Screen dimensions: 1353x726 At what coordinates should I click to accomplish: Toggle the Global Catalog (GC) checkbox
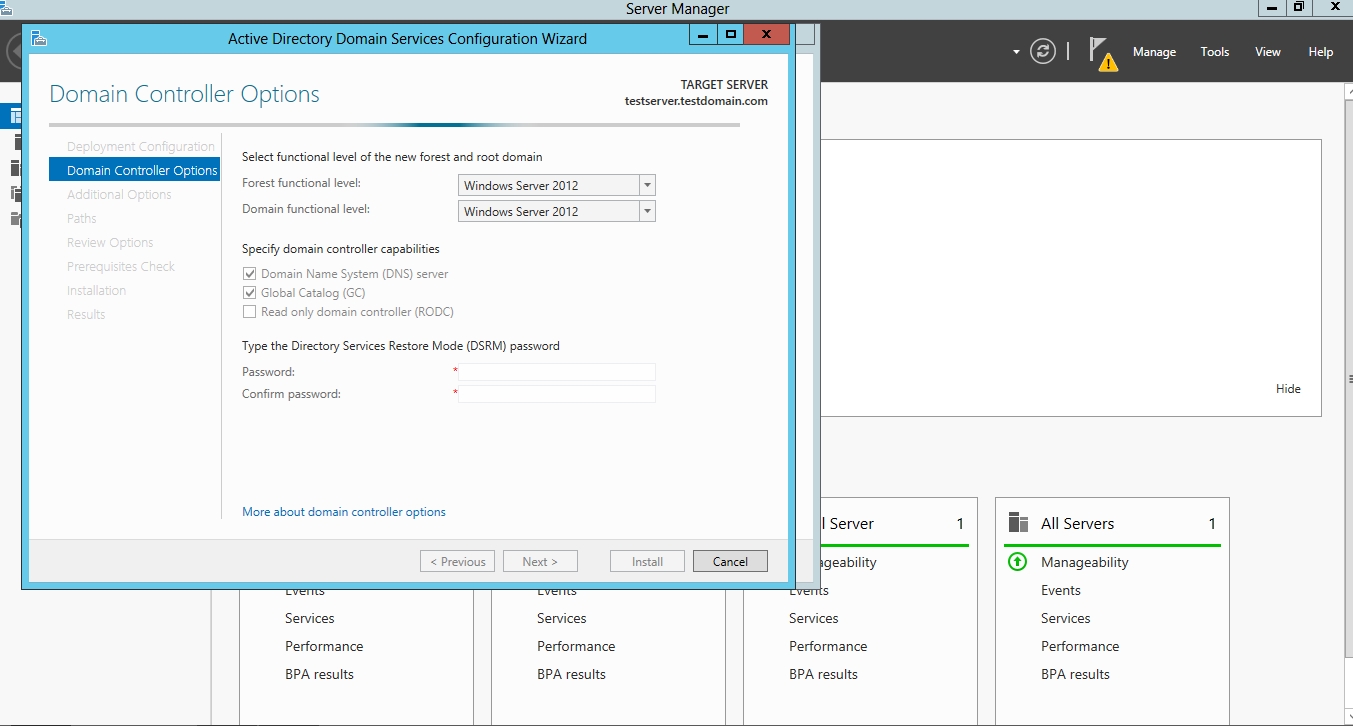pos(250,293)
